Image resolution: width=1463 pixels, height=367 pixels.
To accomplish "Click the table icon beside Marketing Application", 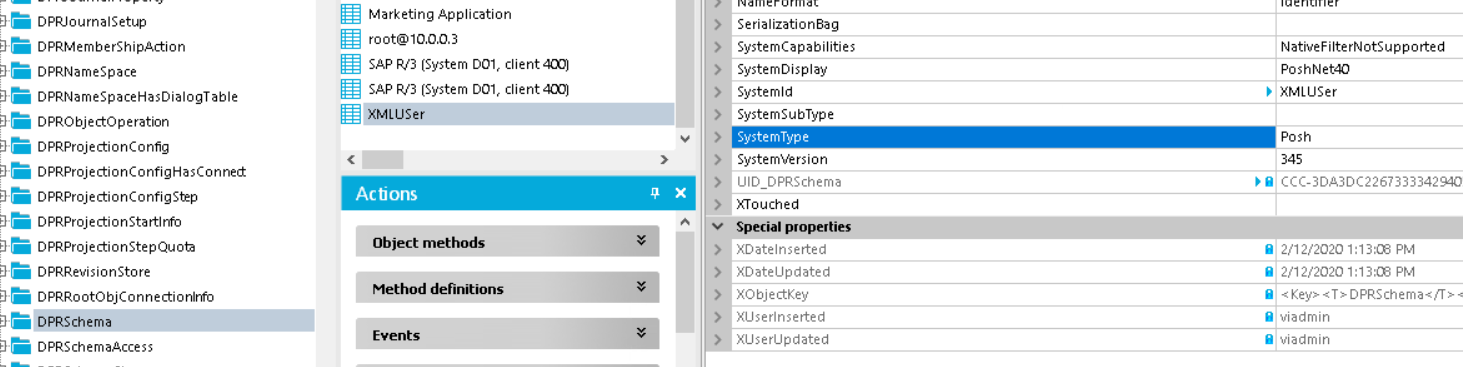I will tap(351, 14).
